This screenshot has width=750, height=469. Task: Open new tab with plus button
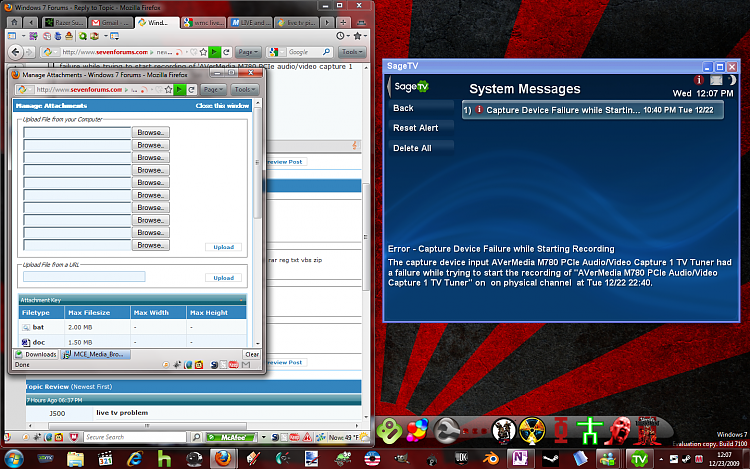coord(343,22)
